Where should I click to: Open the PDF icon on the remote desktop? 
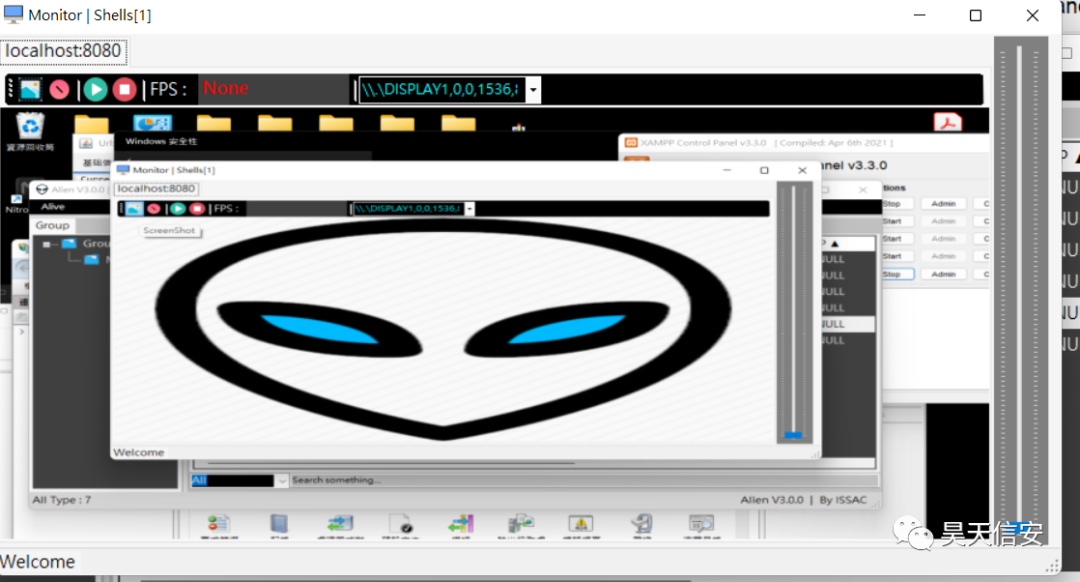point(948,122)
